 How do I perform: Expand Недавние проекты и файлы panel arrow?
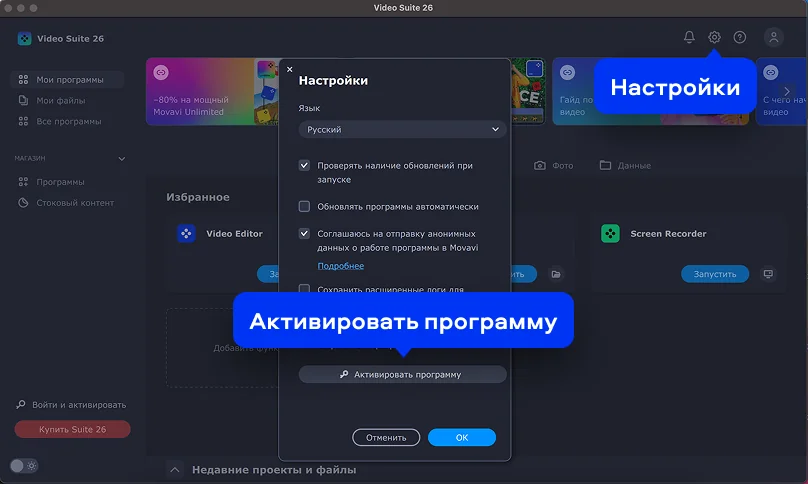(x=175, y=470)
